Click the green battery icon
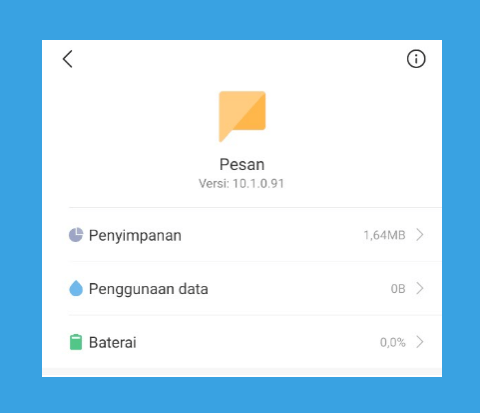 (x=76, y=342)
